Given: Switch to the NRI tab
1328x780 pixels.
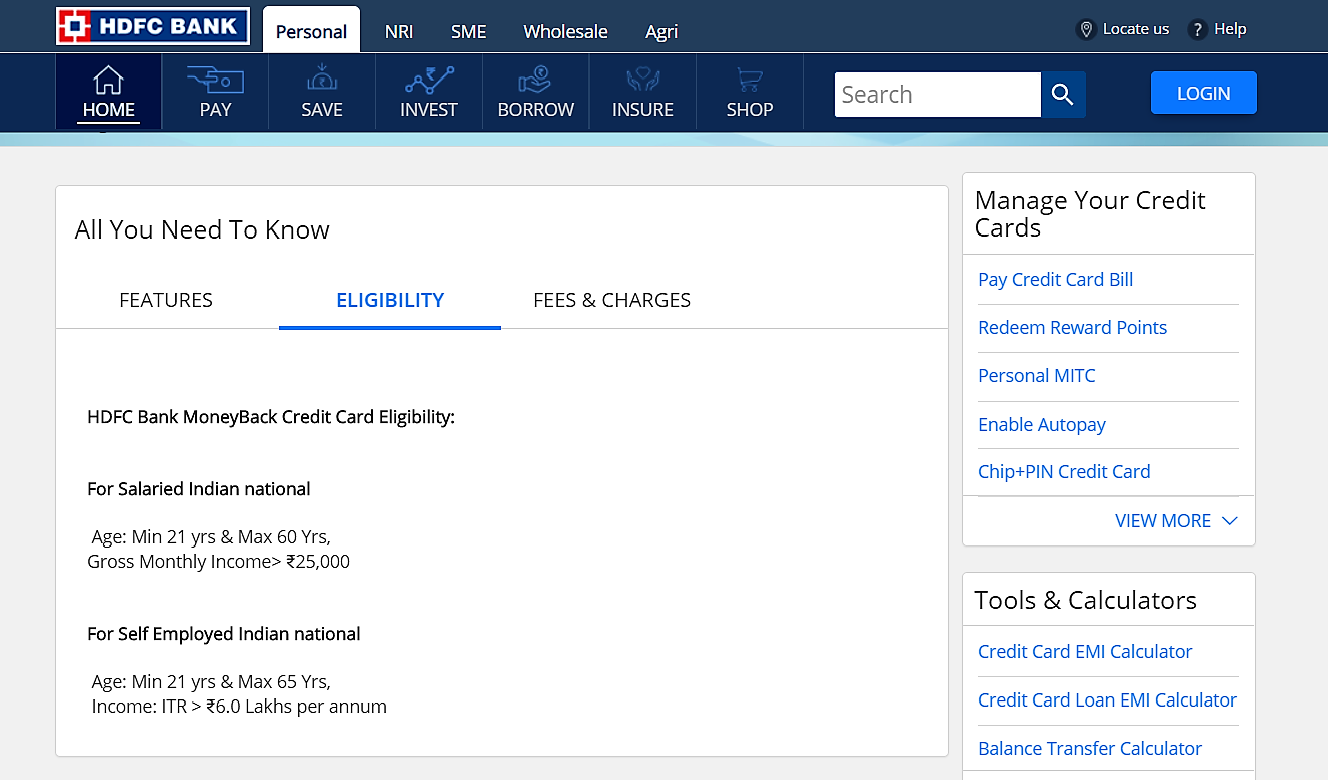Looking at the screenshot, I should click(399, 31).
